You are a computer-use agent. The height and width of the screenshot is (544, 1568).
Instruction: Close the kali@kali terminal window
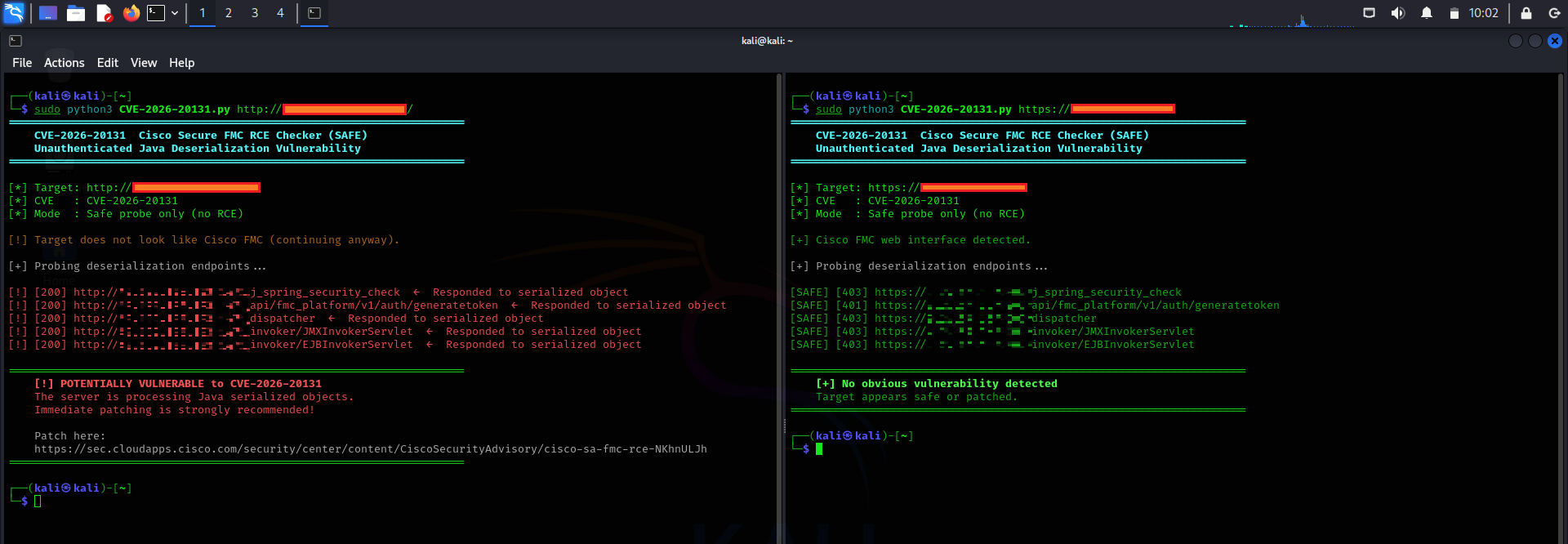tap(1555, 41)
